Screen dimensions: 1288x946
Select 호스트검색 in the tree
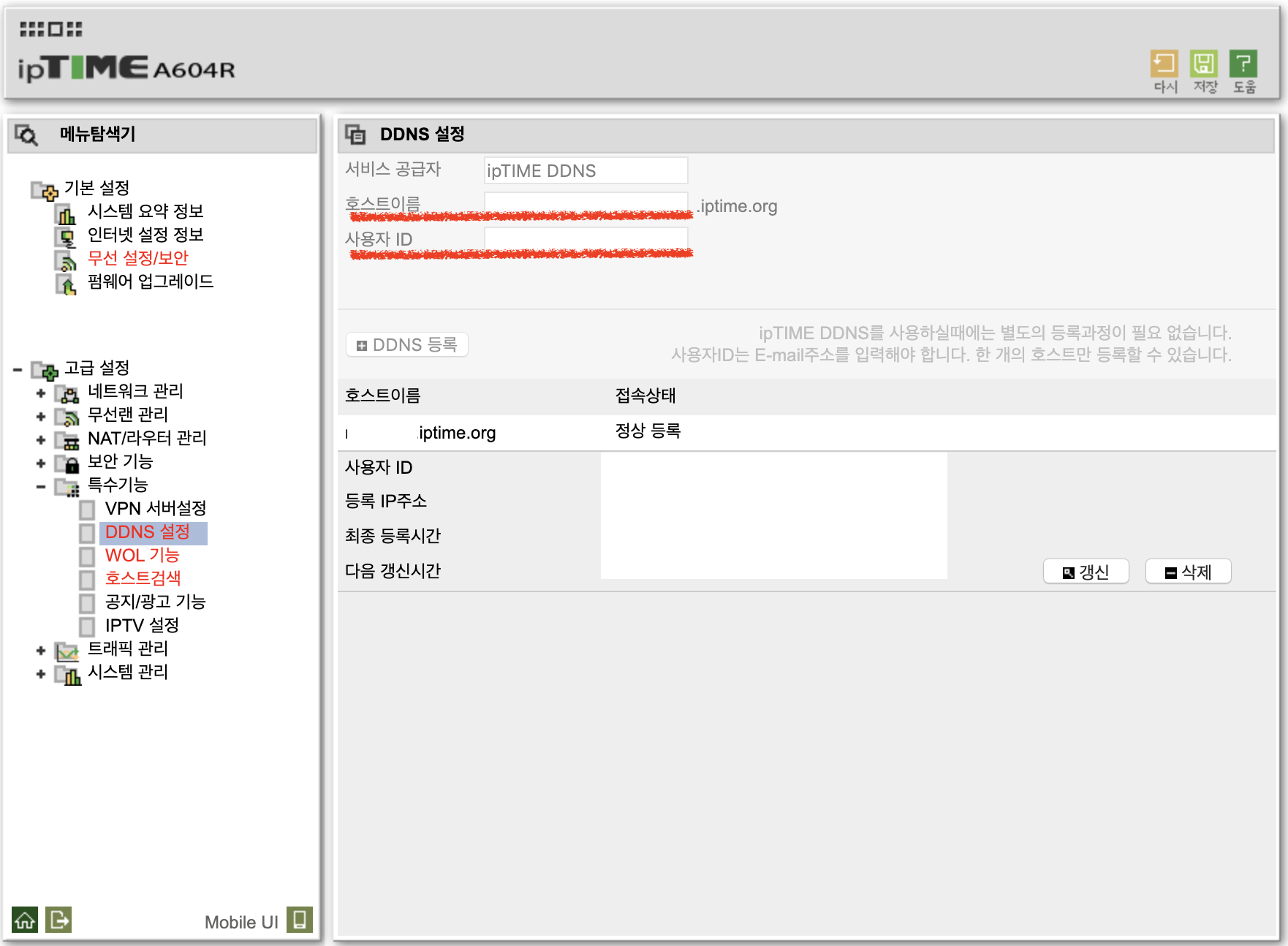click(143, 578)
